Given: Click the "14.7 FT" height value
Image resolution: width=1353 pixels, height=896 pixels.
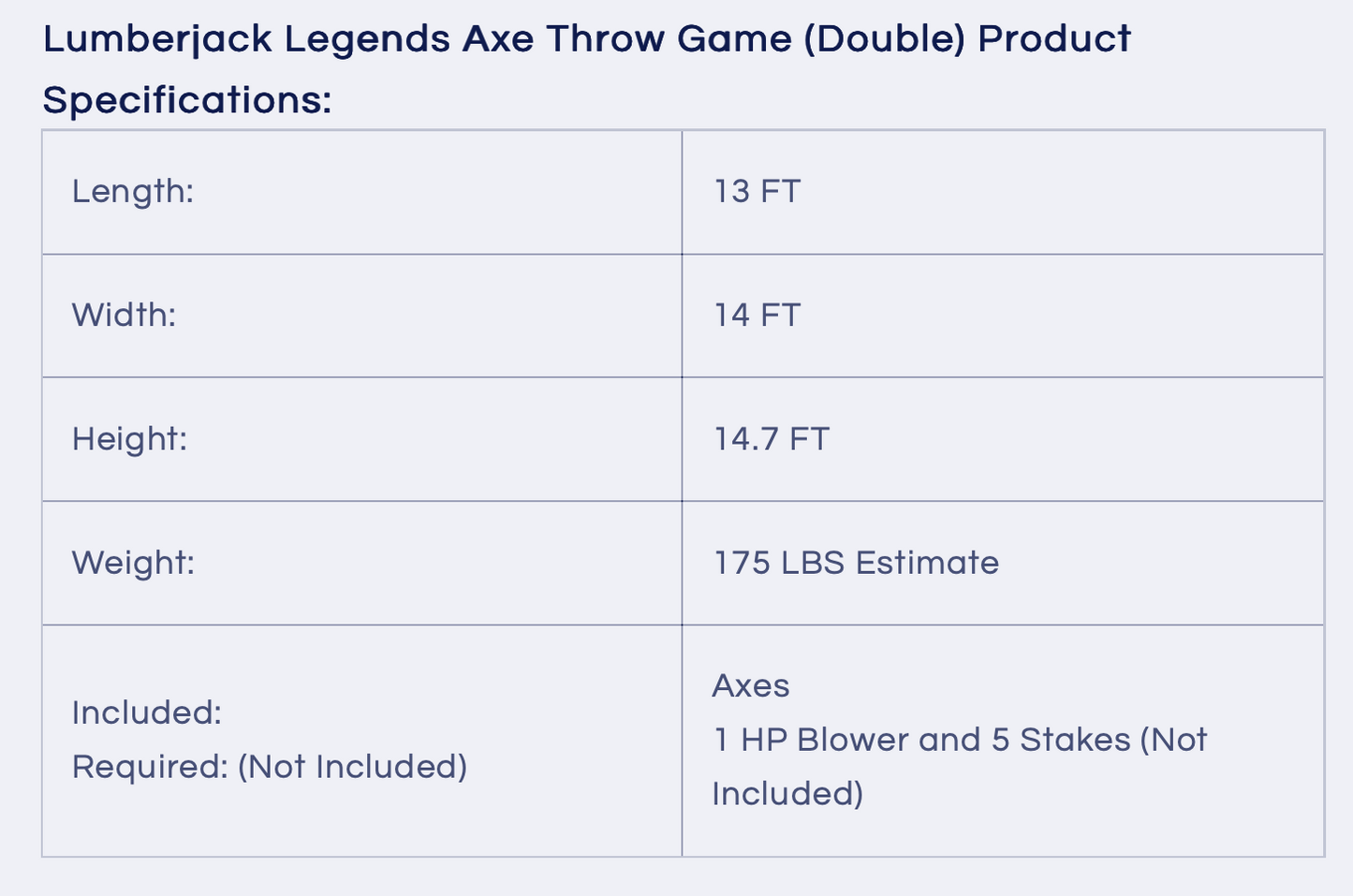Looking at the screenshot, I should tap(772, 439).
